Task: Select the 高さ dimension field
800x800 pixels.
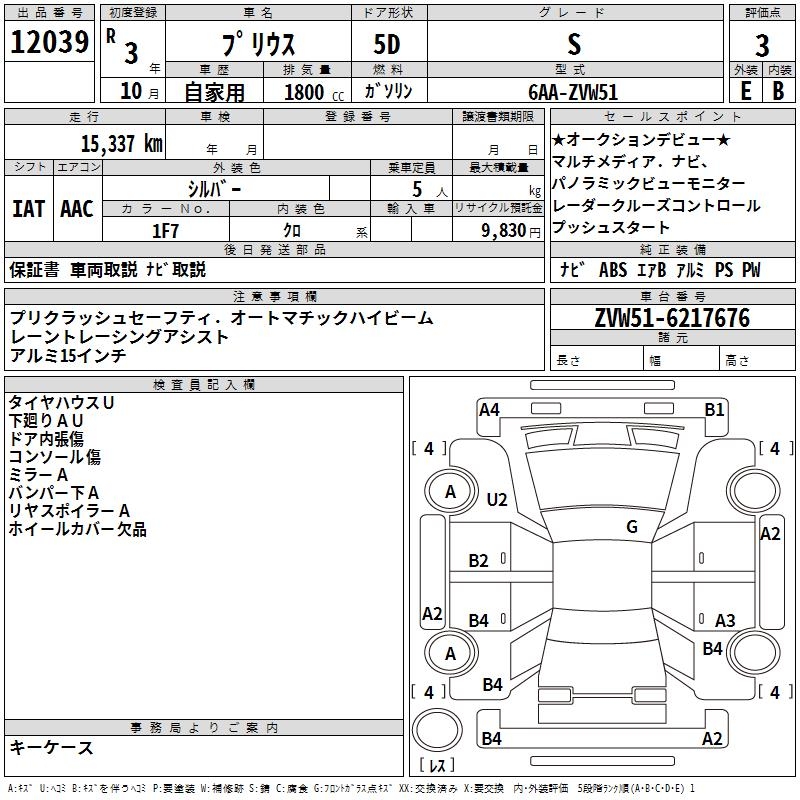Action: [757, 359]
